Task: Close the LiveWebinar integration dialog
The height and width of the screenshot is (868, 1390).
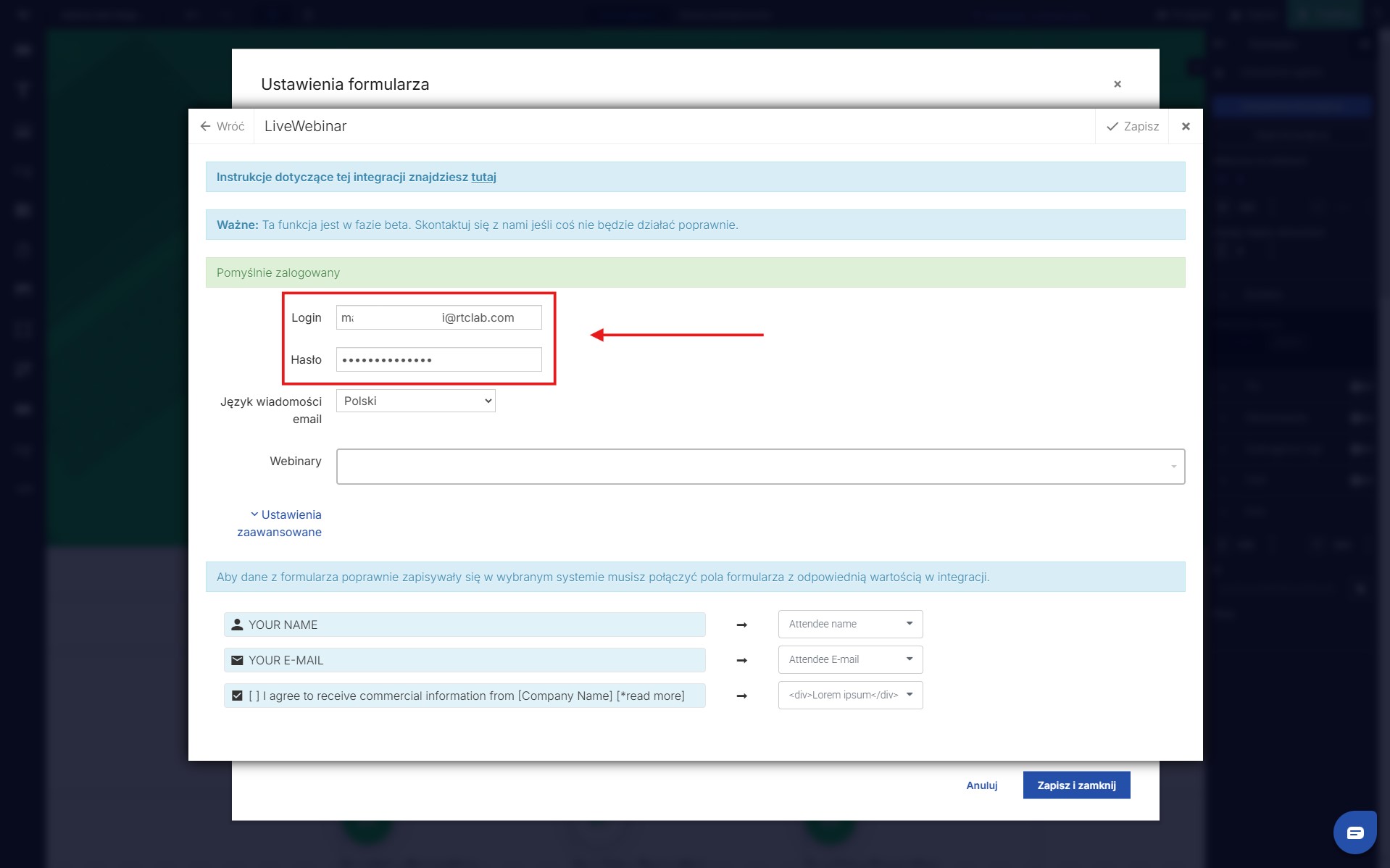Action: (1186, 126)
